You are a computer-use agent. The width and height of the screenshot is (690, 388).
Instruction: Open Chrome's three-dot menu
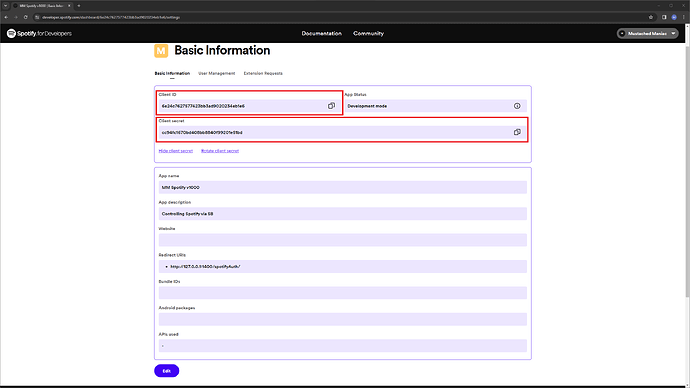[683, 17]
